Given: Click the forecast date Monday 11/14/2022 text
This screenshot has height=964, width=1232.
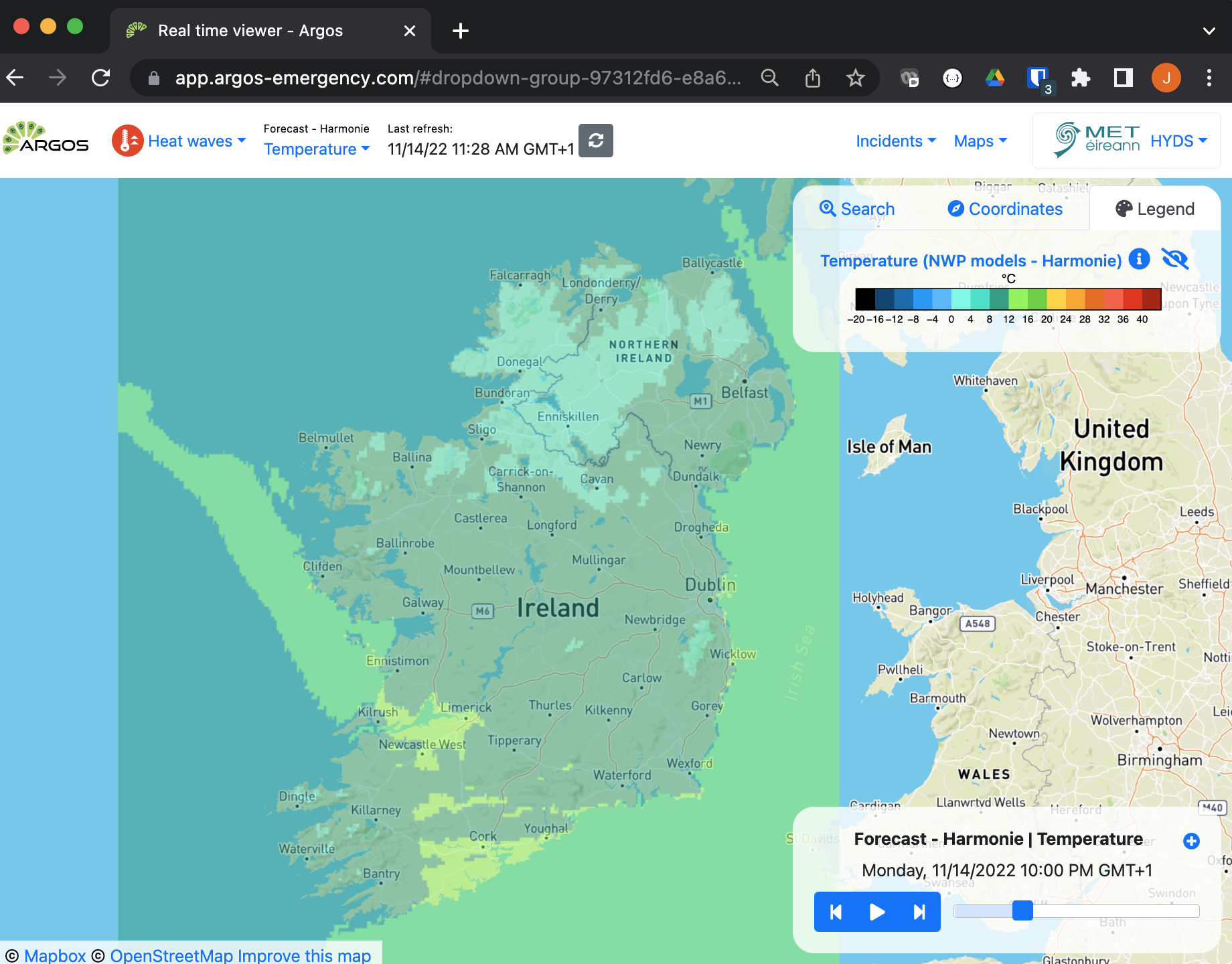Looking at the screenshot, I should pyautogui.click(x=1007, y=870).
